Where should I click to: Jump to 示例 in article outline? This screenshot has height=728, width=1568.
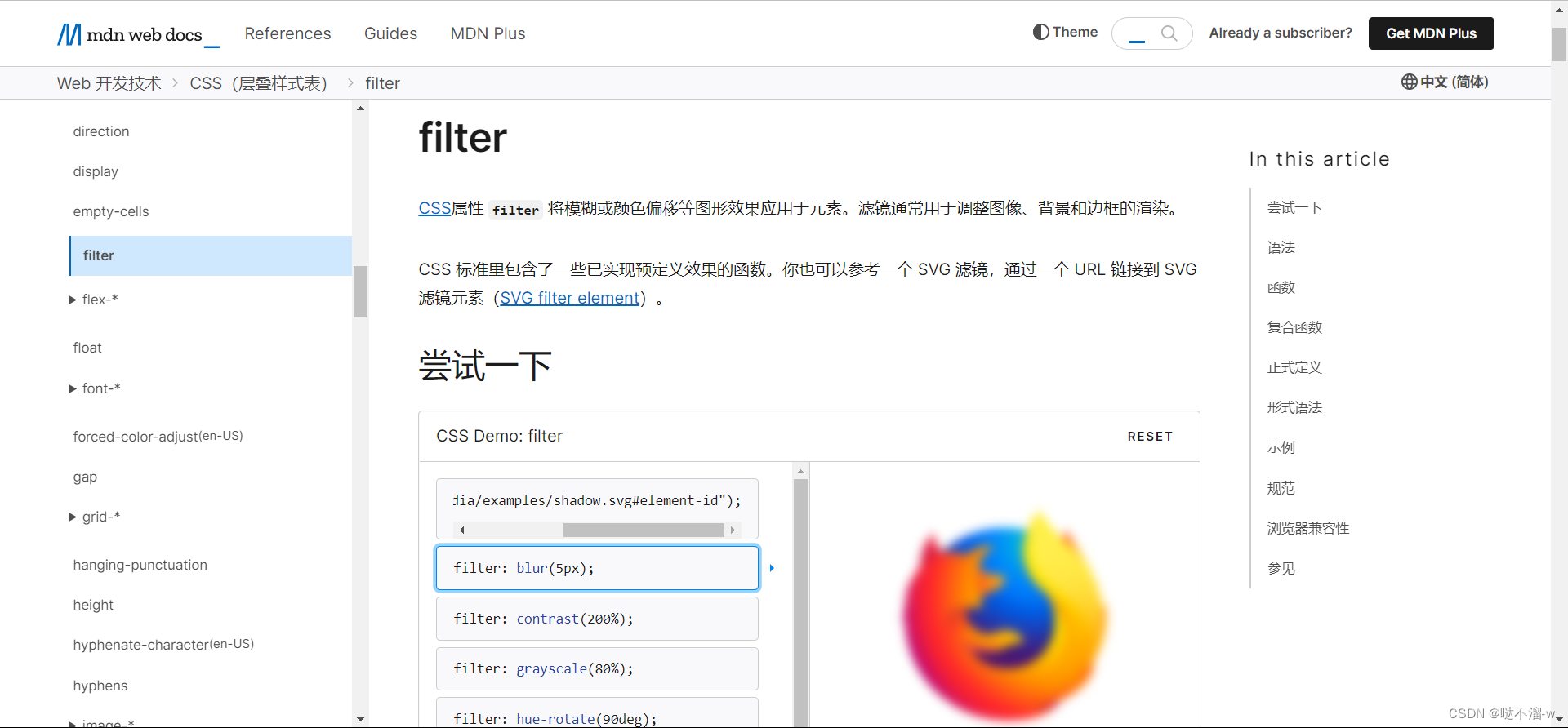[x=1281, y=447]
